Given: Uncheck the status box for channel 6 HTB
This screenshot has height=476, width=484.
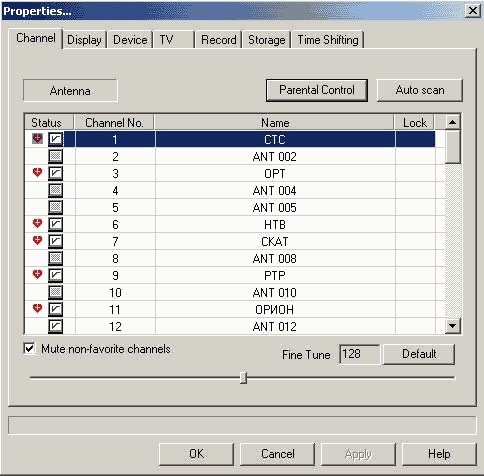Looking at the screenshot, I should click(55, 224).
